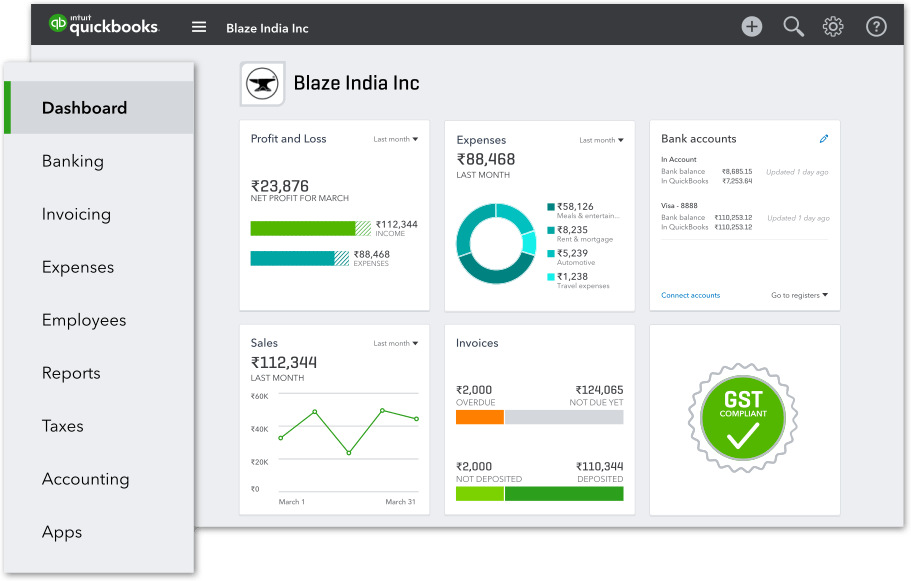Screen dimensions: 911x581
Task: Toggle the hamburger navigation menu
Action: 199,27
